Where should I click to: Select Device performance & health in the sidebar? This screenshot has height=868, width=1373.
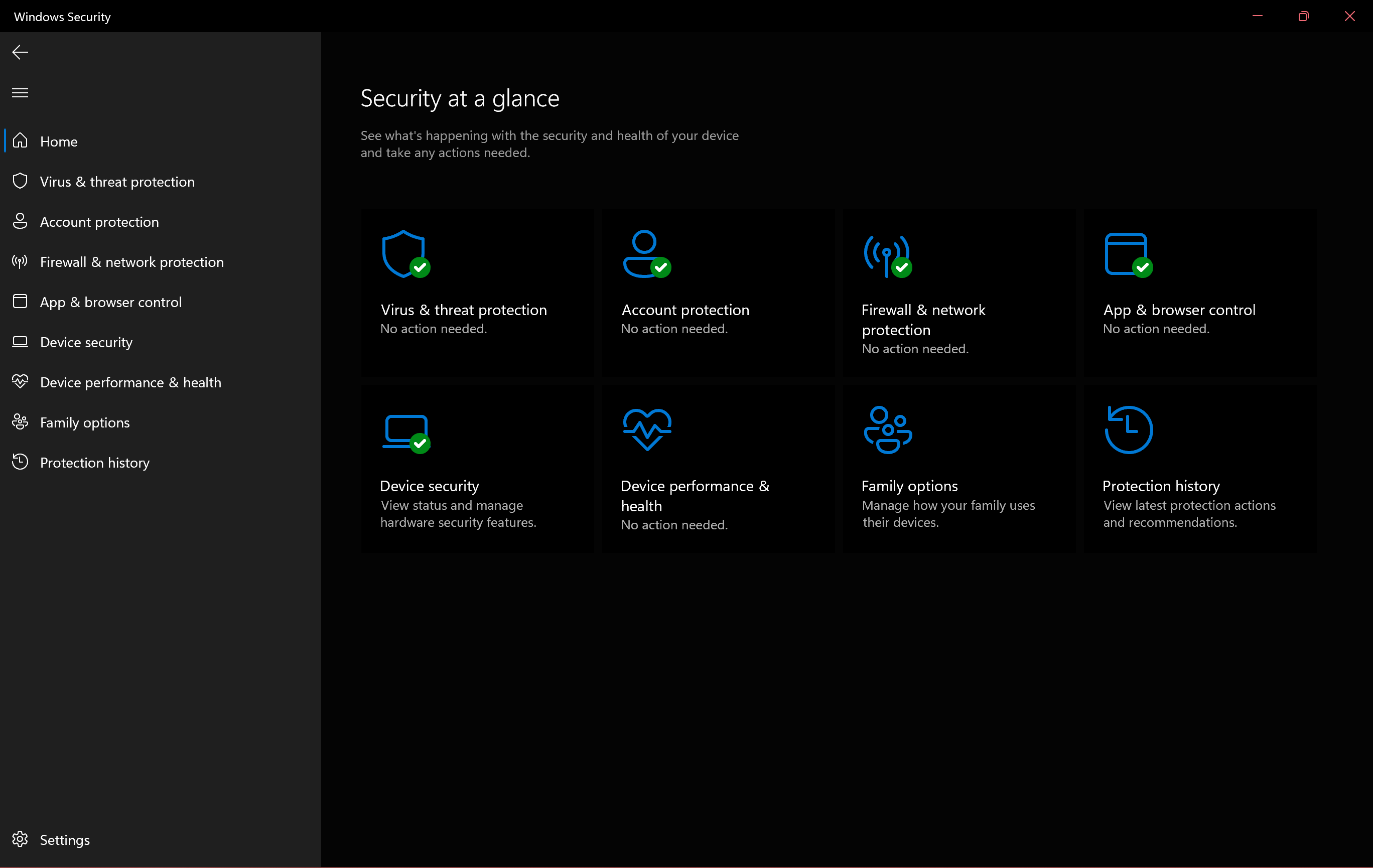click(130, 382)
